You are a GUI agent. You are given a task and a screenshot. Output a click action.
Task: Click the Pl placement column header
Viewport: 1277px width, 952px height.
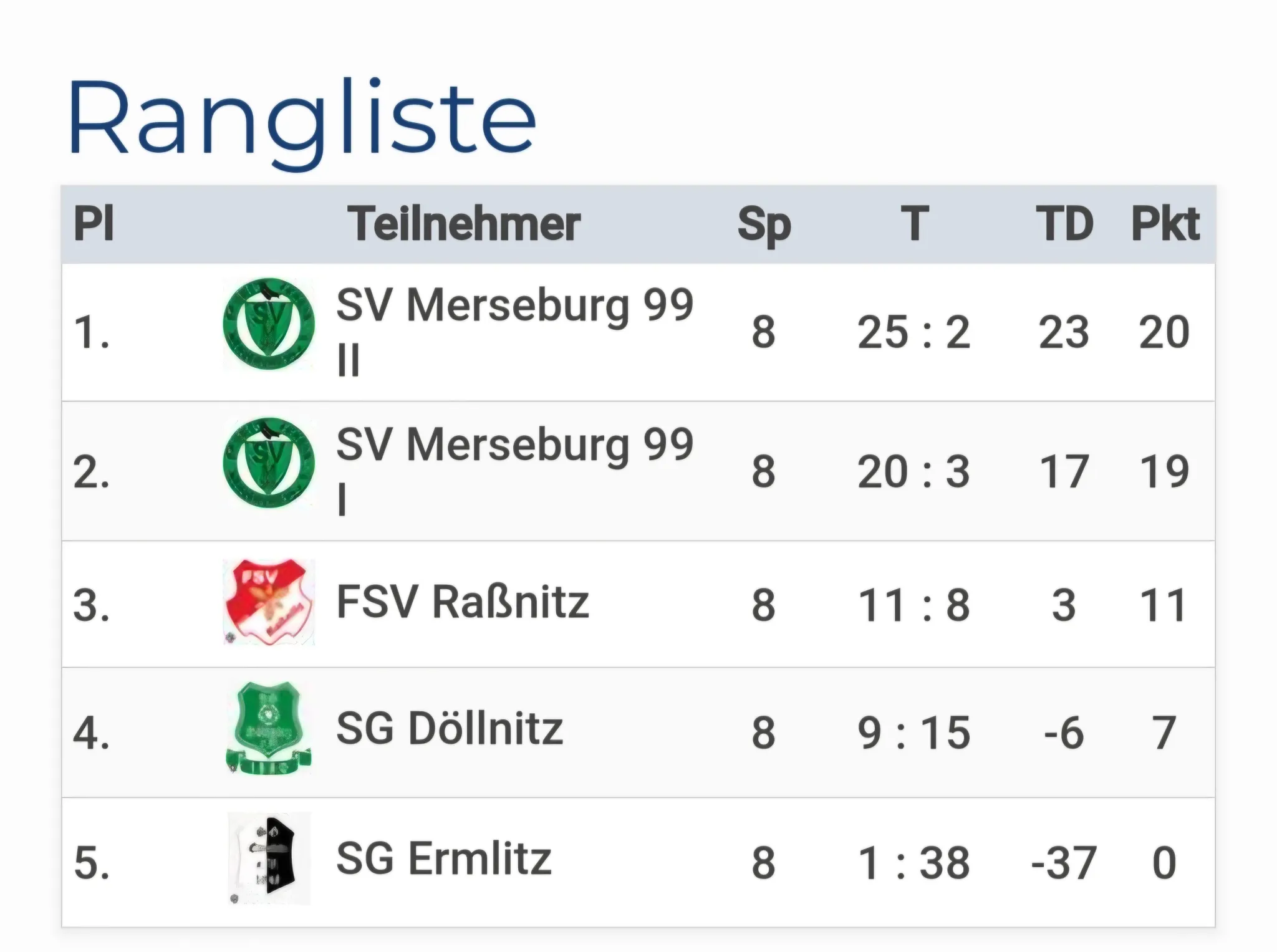pyautogui.click(x=94, y=224)
